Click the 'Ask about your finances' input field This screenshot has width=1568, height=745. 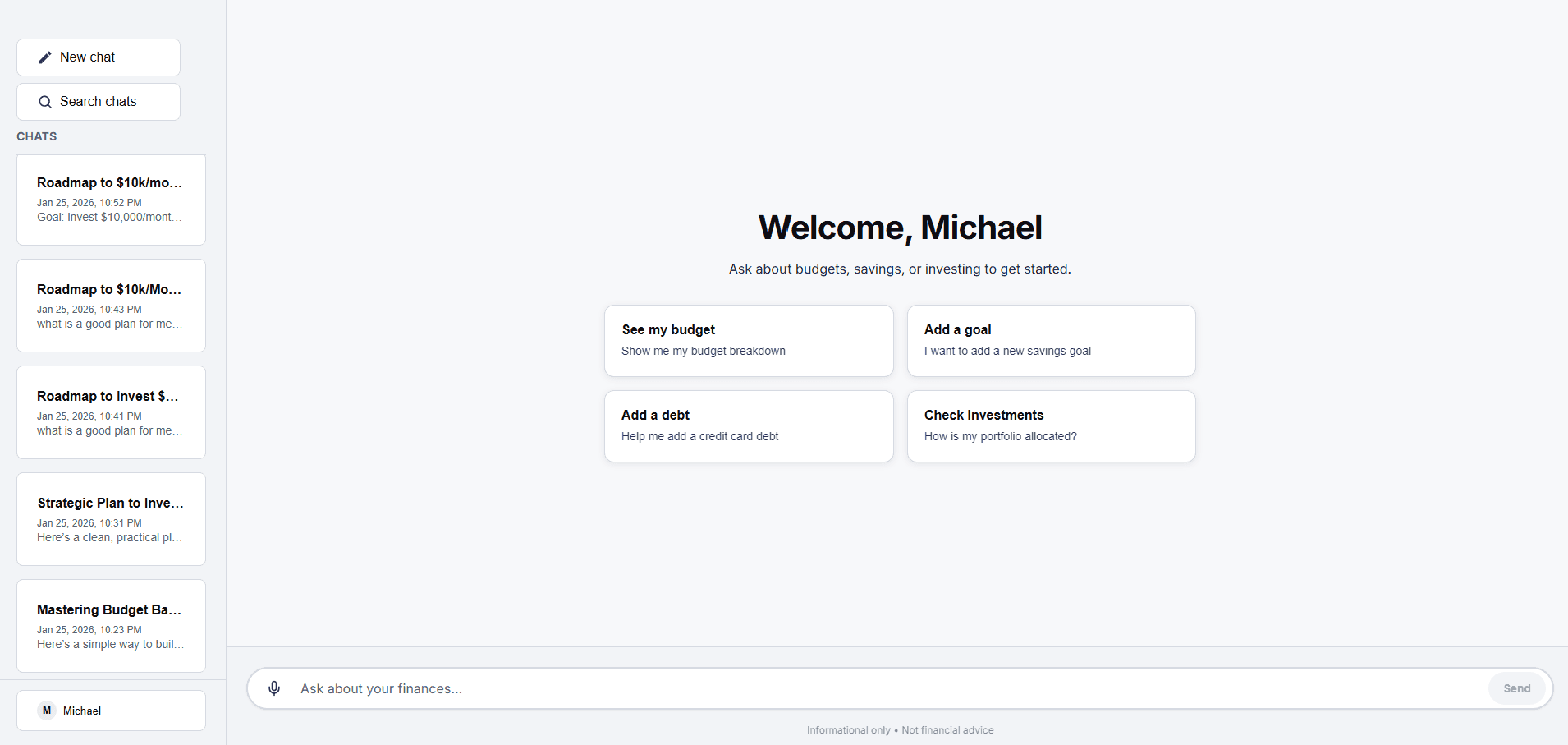coord(575,688)
